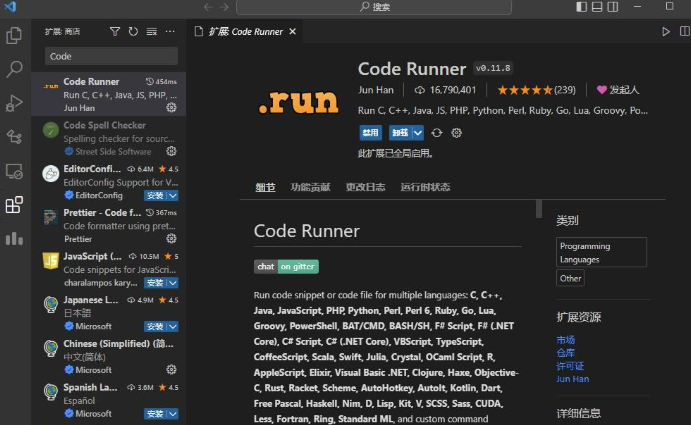The height and width of the screenshot is (425, 691).
Task: Open the Jun Han resource link
Action: point(572,379)
